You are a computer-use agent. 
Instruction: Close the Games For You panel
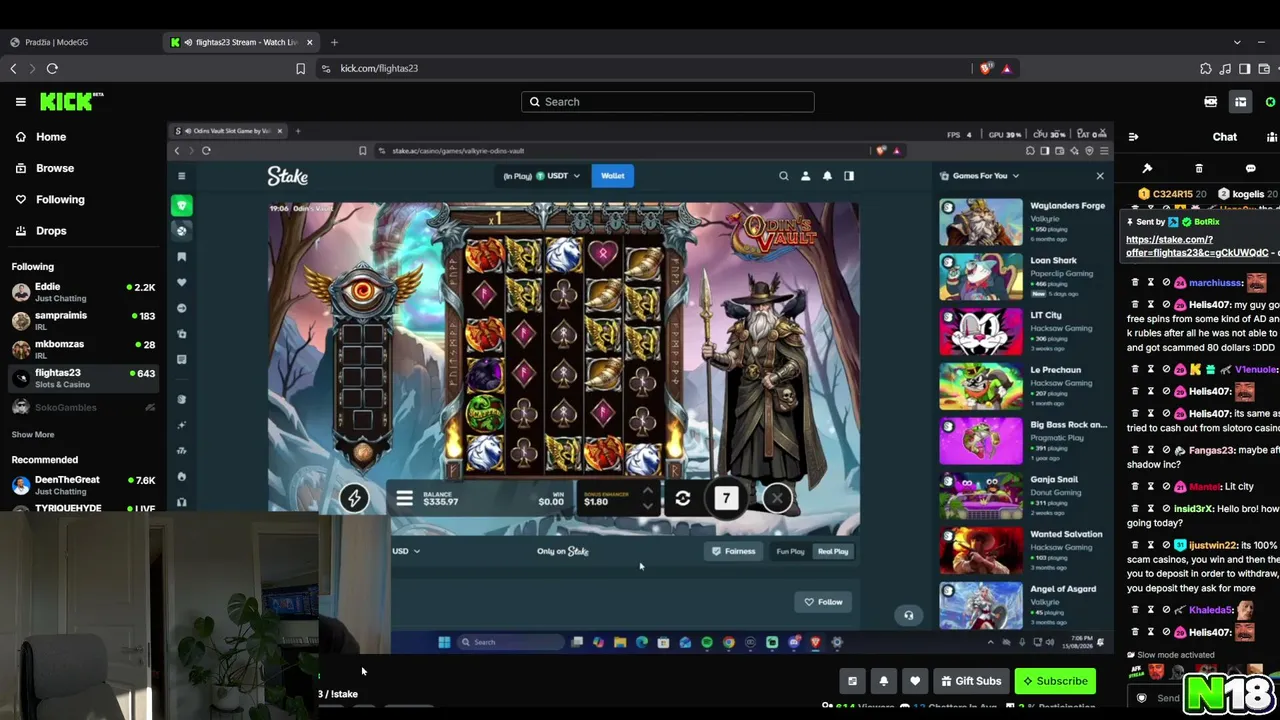point(1100,176)
